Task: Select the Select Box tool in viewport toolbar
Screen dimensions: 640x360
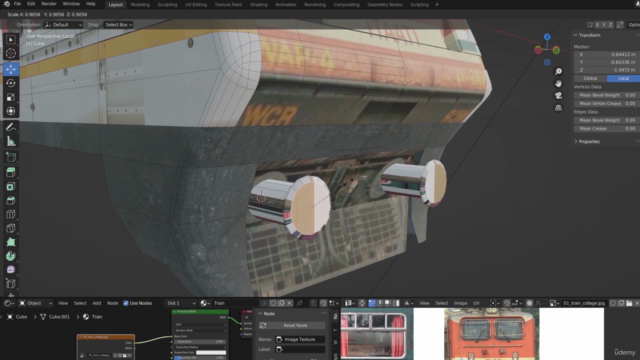Action: coord(11,40)
